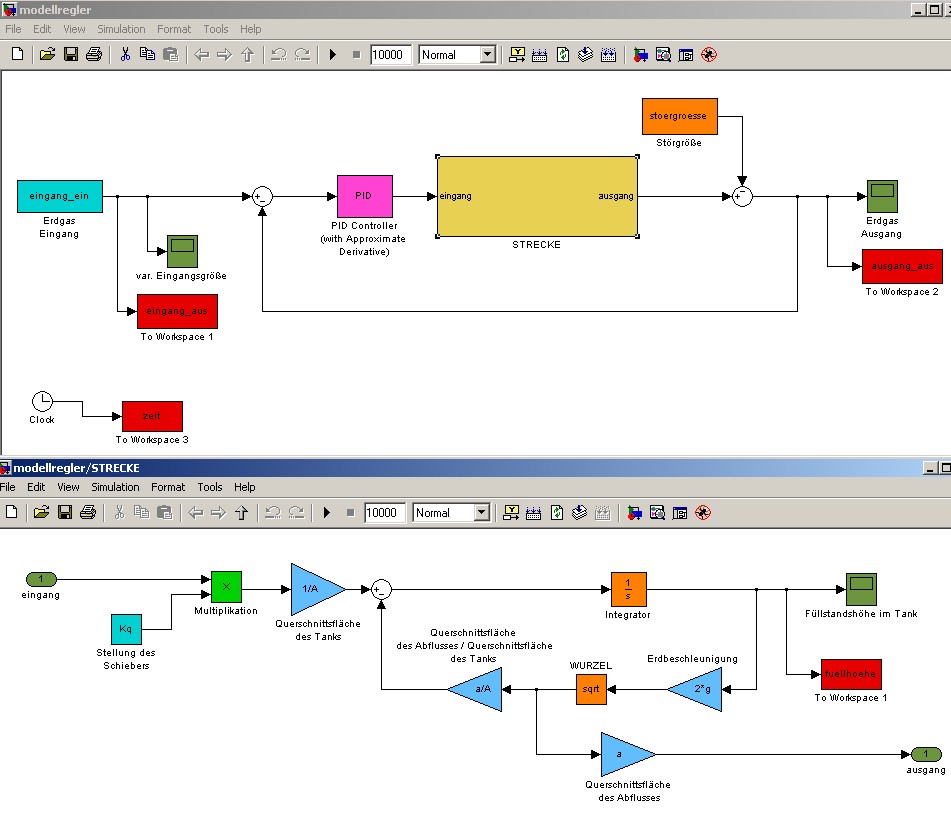This screenshot has height=832, width=951.
Task: Select the yellow STRECKE subsystem block
Action: tap(537, 196)
